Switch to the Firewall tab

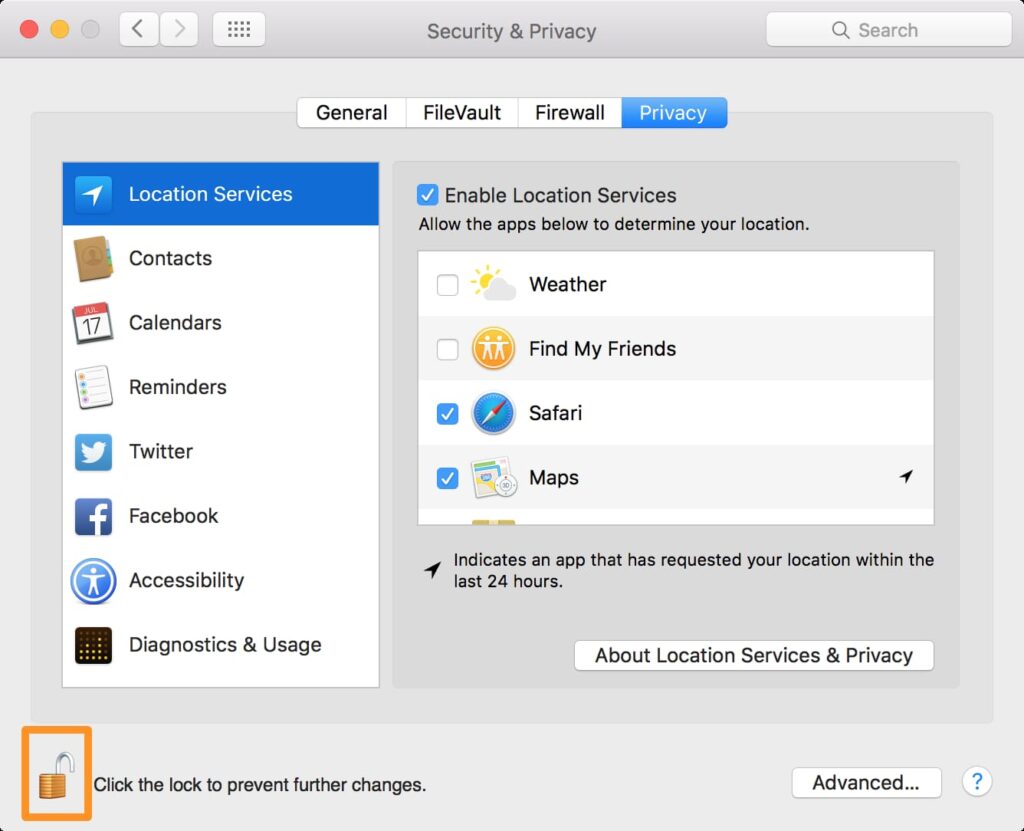click(569, 112)
